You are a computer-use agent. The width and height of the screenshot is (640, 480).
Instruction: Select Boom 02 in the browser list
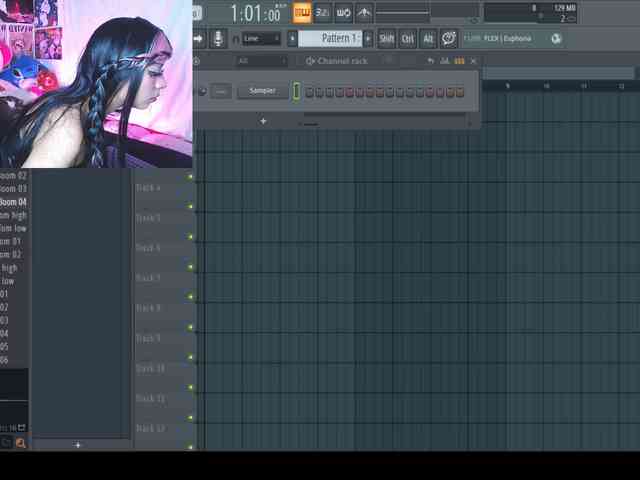click(14, 175)
